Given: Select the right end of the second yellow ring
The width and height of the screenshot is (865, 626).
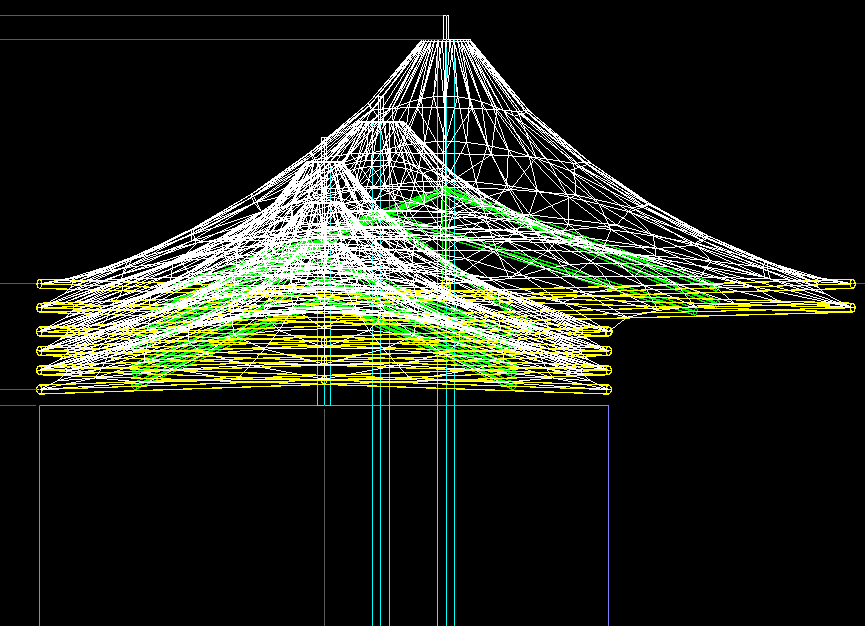Looking at the screenshot, I should [x=851, y=308].
